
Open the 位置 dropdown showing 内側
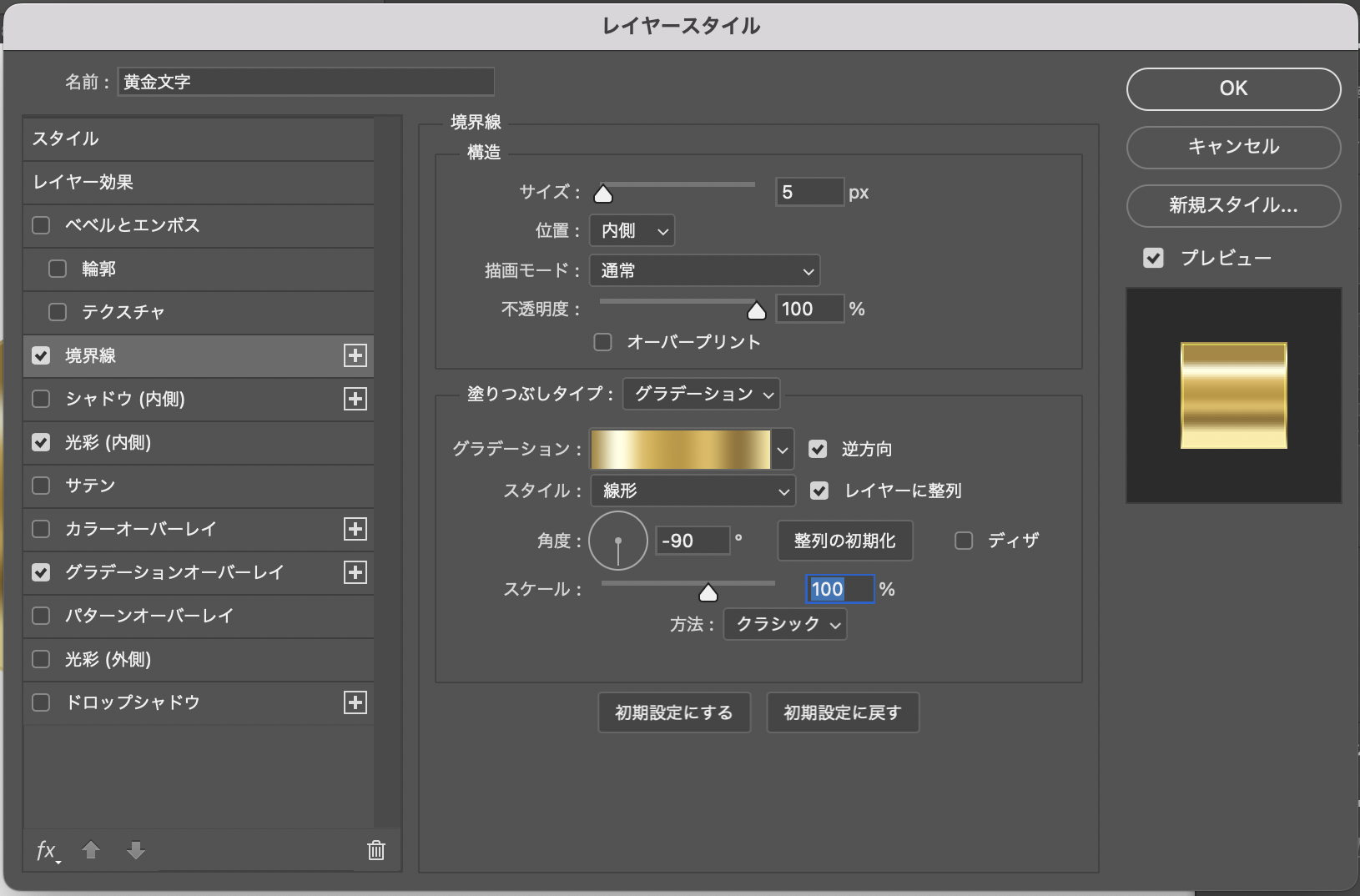(632, 230)
